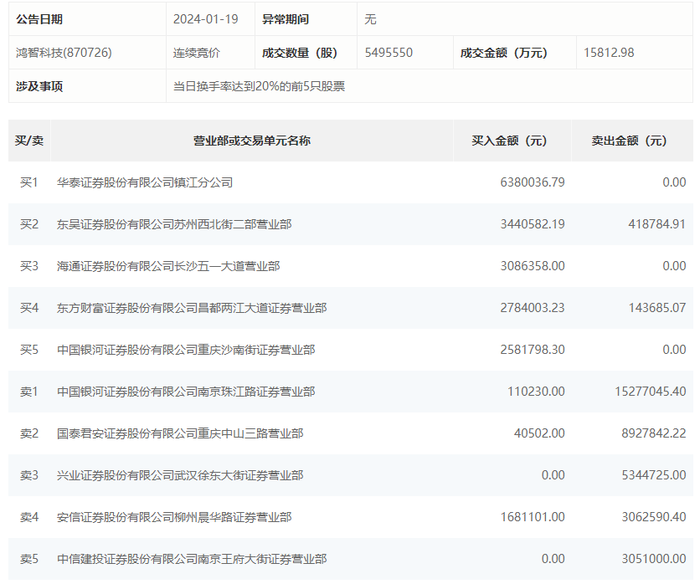Select 东吴证券苏州西北街二部营业部 row name

point(174,224)
